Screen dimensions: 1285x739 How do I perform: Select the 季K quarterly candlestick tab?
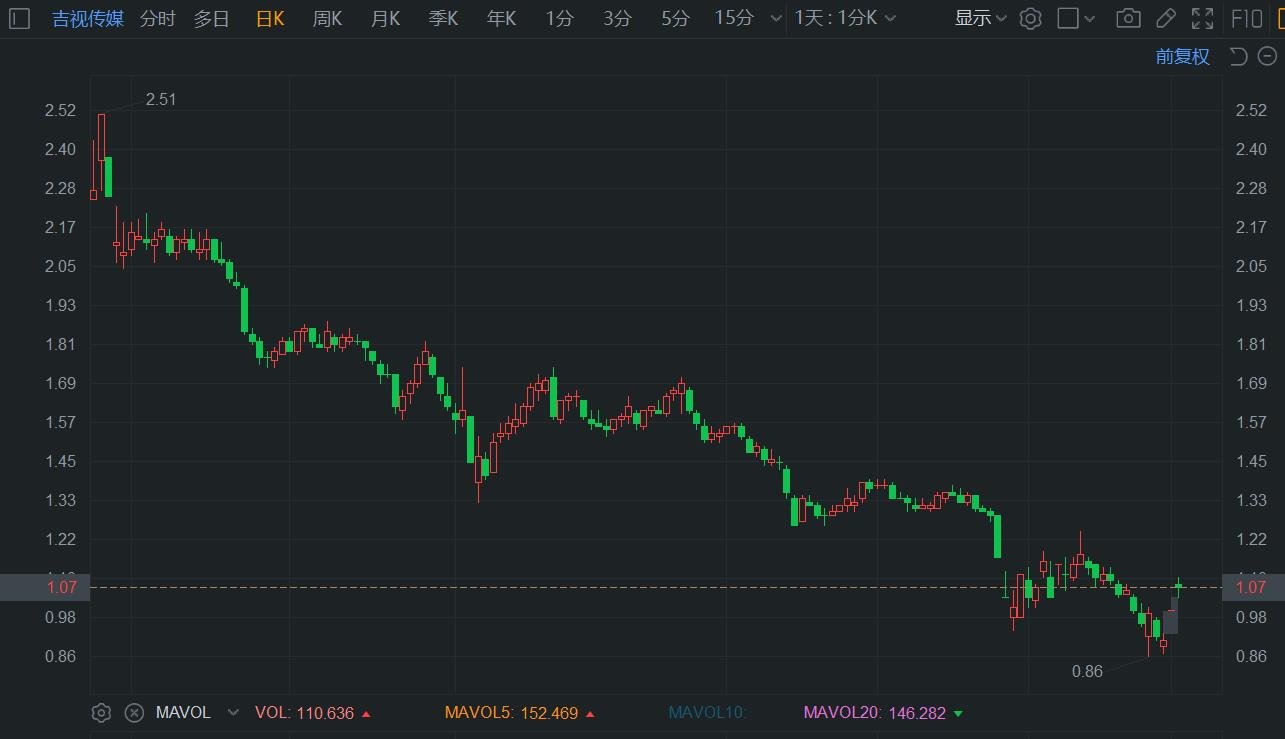click(x=443, y=18)
